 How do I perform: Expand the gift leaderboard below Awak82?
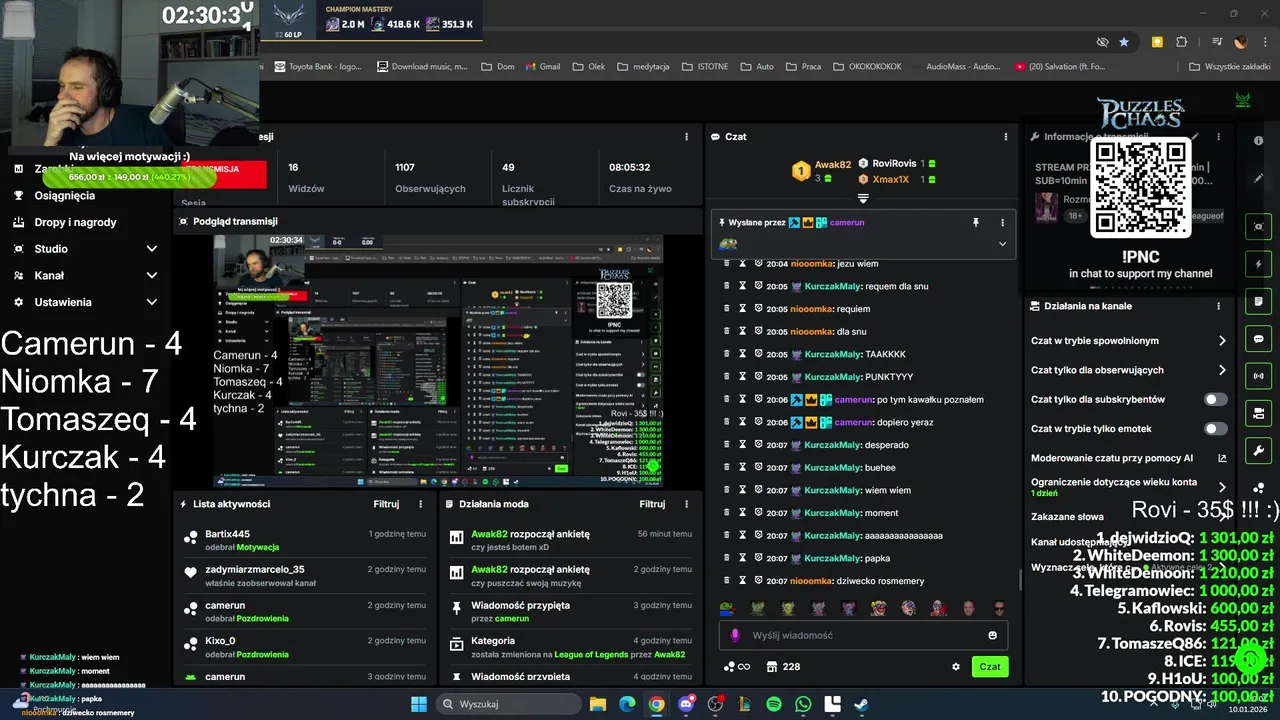pos(863,198)
